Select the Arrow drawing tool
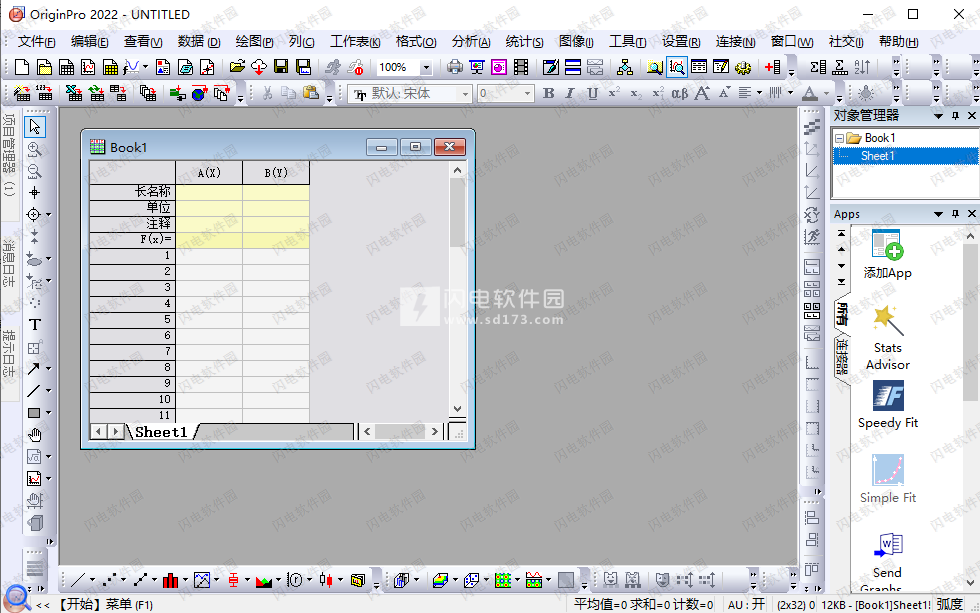This screenshot has height=613, width=980. tap(34, 369)
